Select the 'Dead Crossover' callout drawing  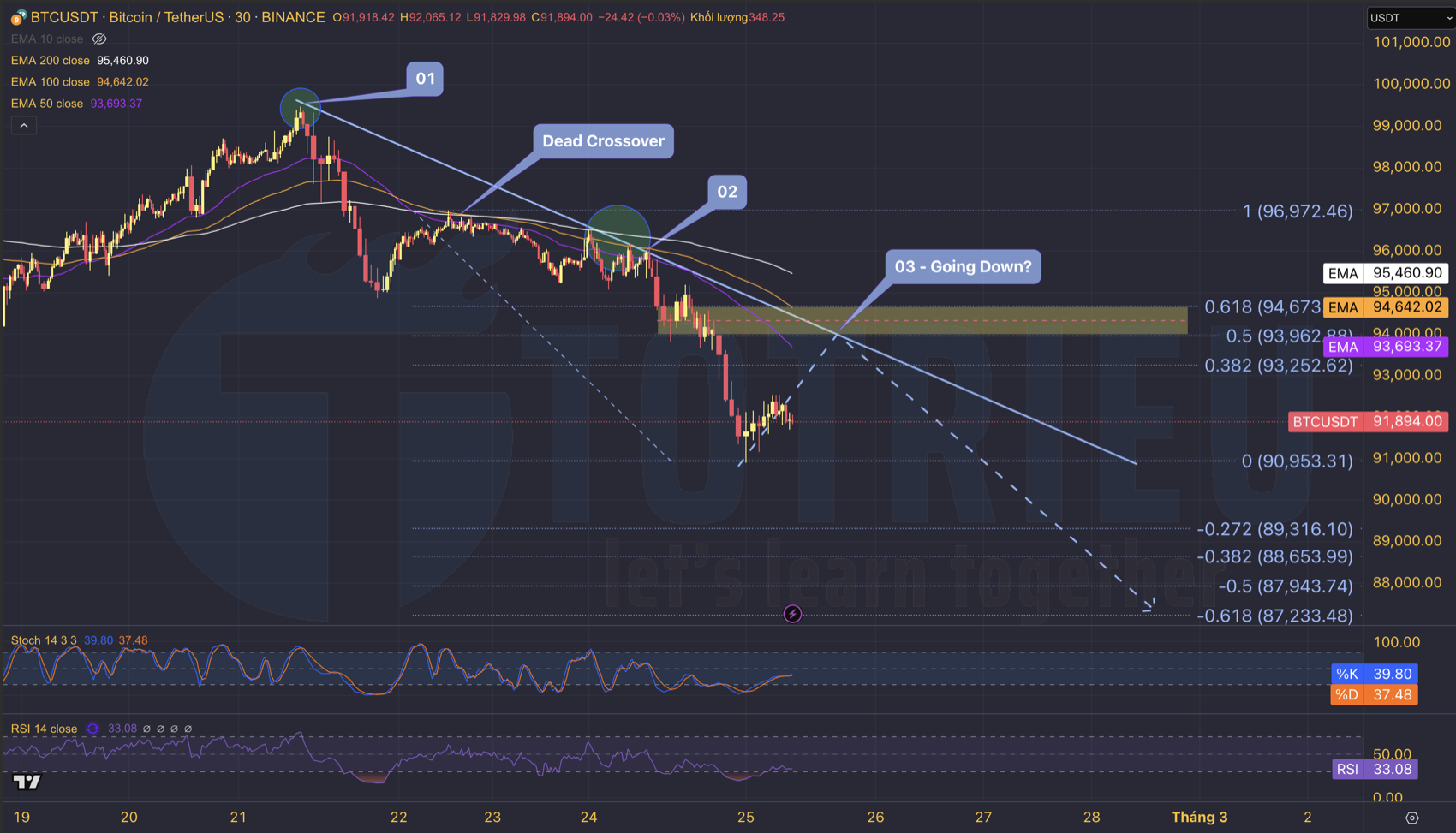click(x=603, y=141)
